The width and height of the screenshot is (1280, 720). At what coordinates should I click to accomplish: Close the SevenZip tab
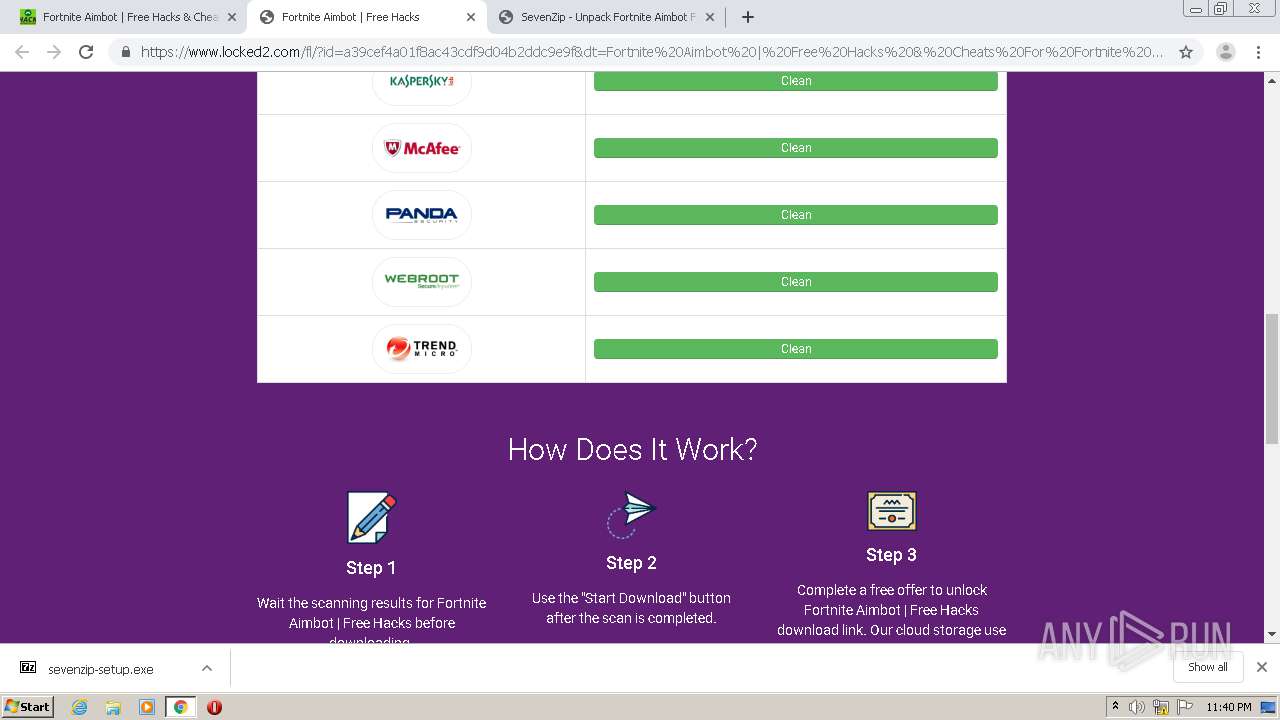point(710,17)
